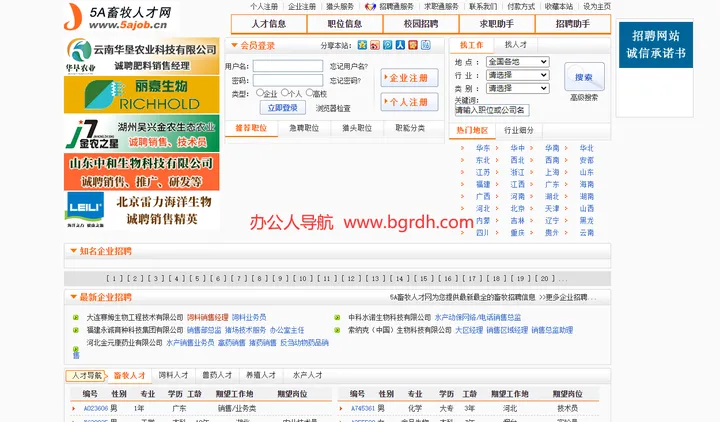
Task: Share the site via the light blue share icon
Action: [x=426, y=45]
